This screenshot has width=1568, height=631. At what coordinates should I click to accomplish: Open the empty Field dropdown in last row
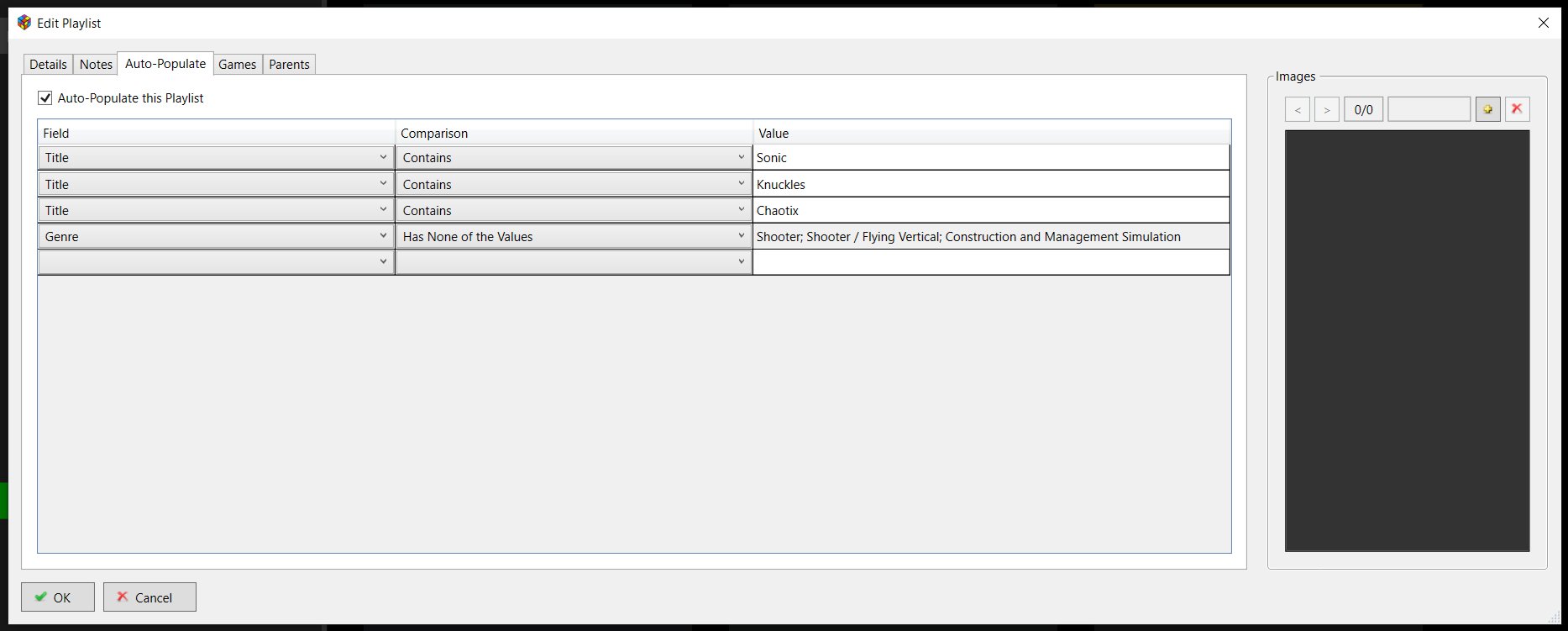216,262
